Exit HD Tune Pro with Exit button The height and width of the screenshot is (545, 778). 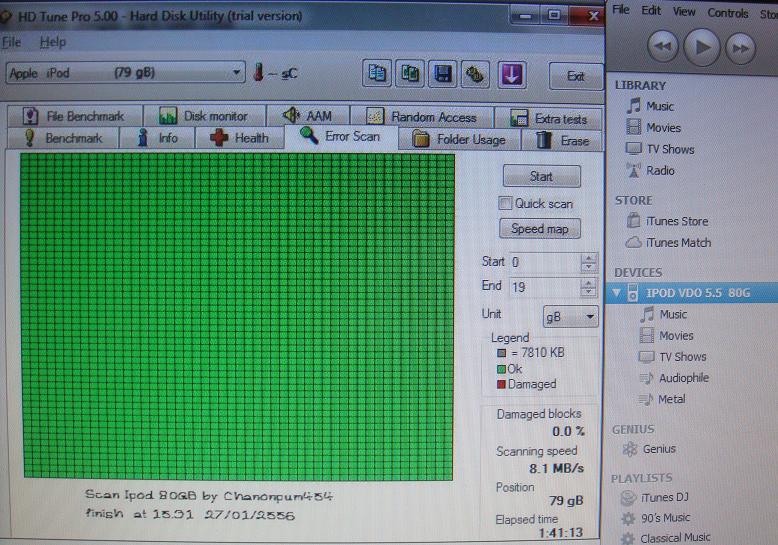click(x=576, y=76)
